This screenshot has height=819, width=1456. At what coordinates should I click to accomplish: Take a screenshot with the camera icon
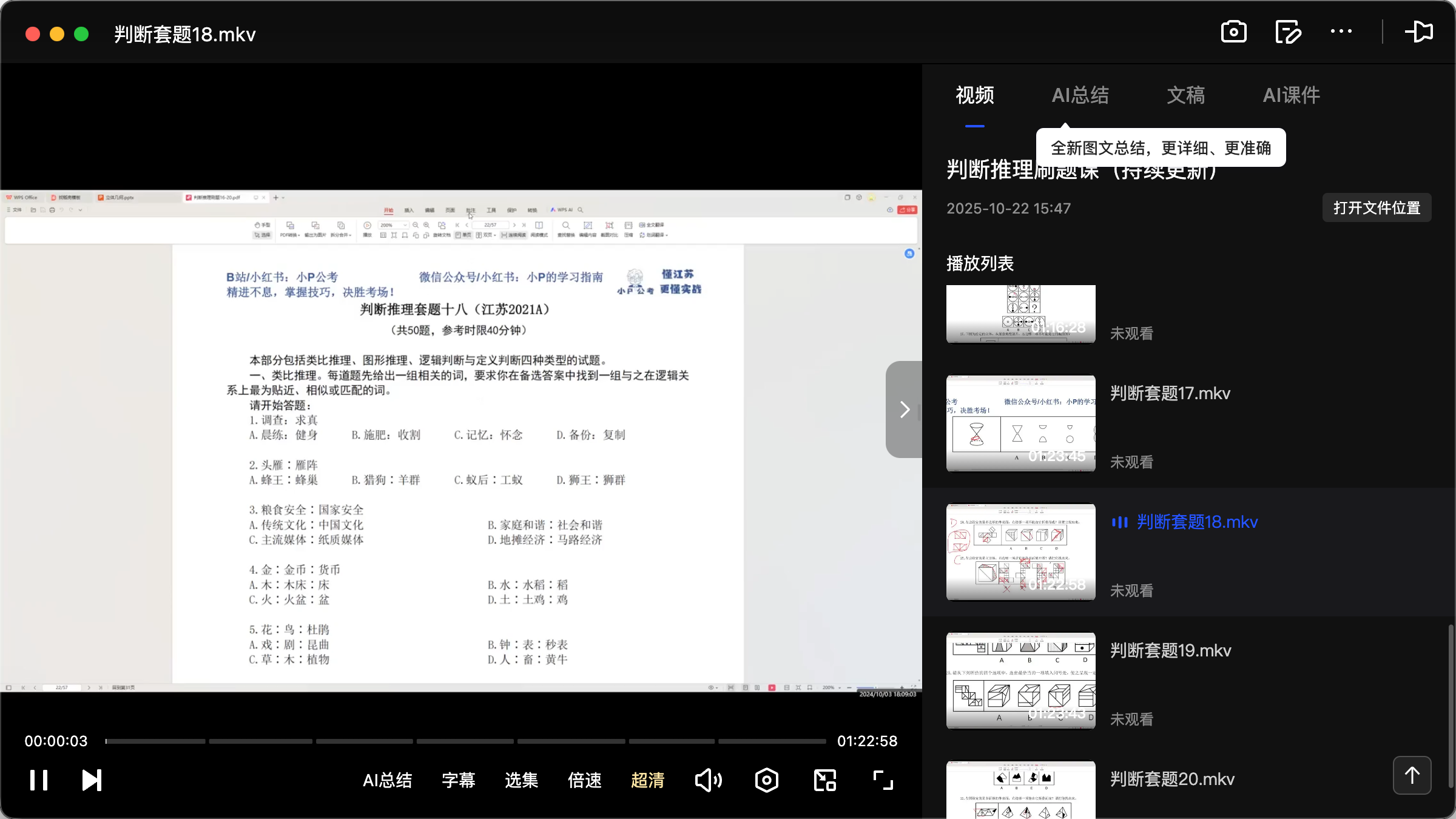pos(1234,32)
